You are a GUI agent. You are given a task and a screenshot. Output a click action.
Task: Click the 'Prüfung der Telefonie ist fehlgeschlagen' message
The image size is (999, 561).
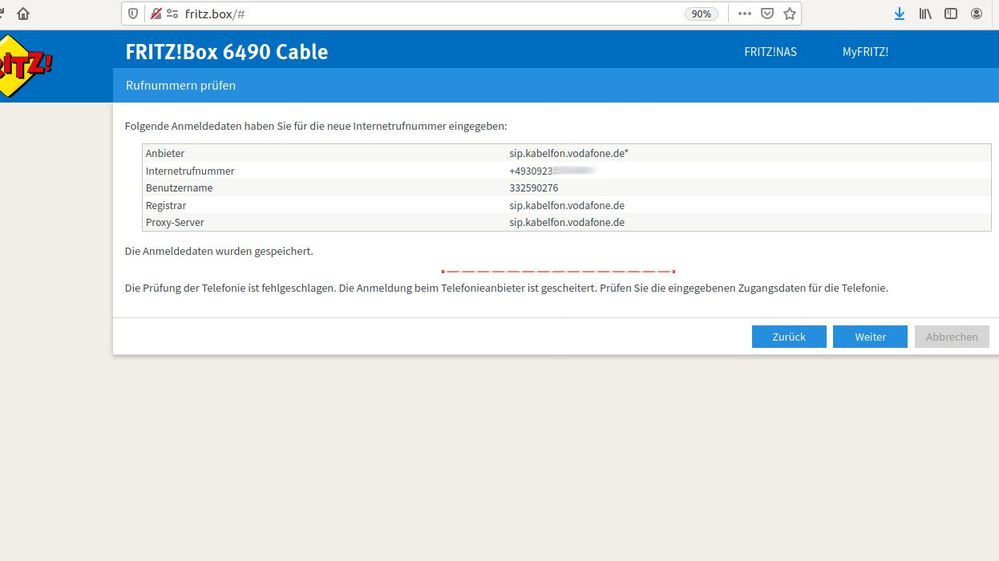pos(507,288)
